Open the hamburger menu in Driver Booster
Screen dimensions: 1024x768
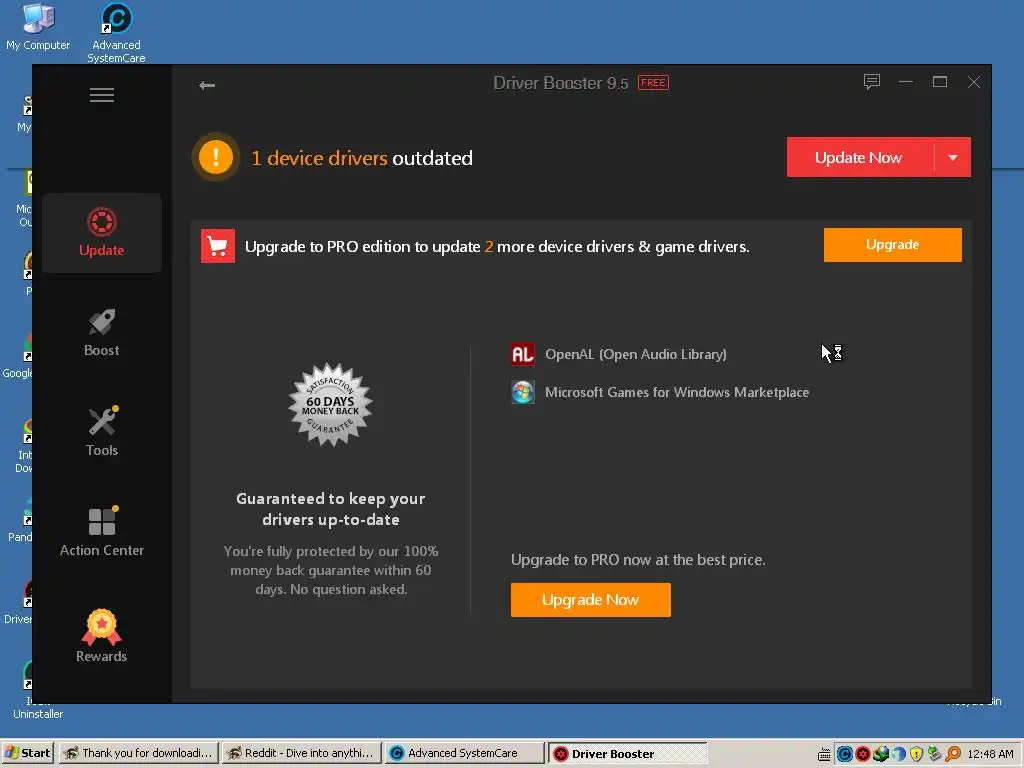102,95
